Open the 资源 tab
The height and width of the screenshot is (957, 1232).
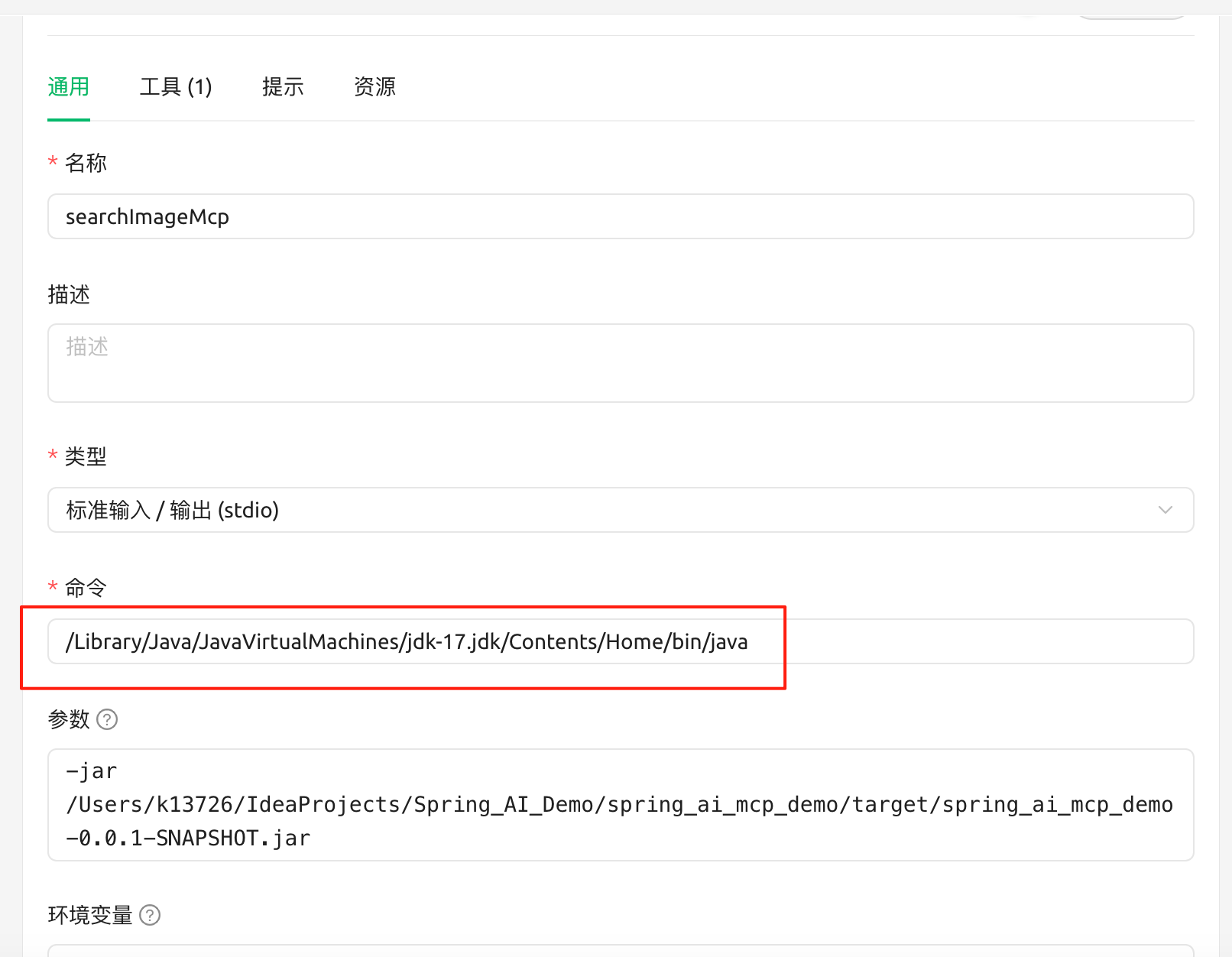[374, 87]
